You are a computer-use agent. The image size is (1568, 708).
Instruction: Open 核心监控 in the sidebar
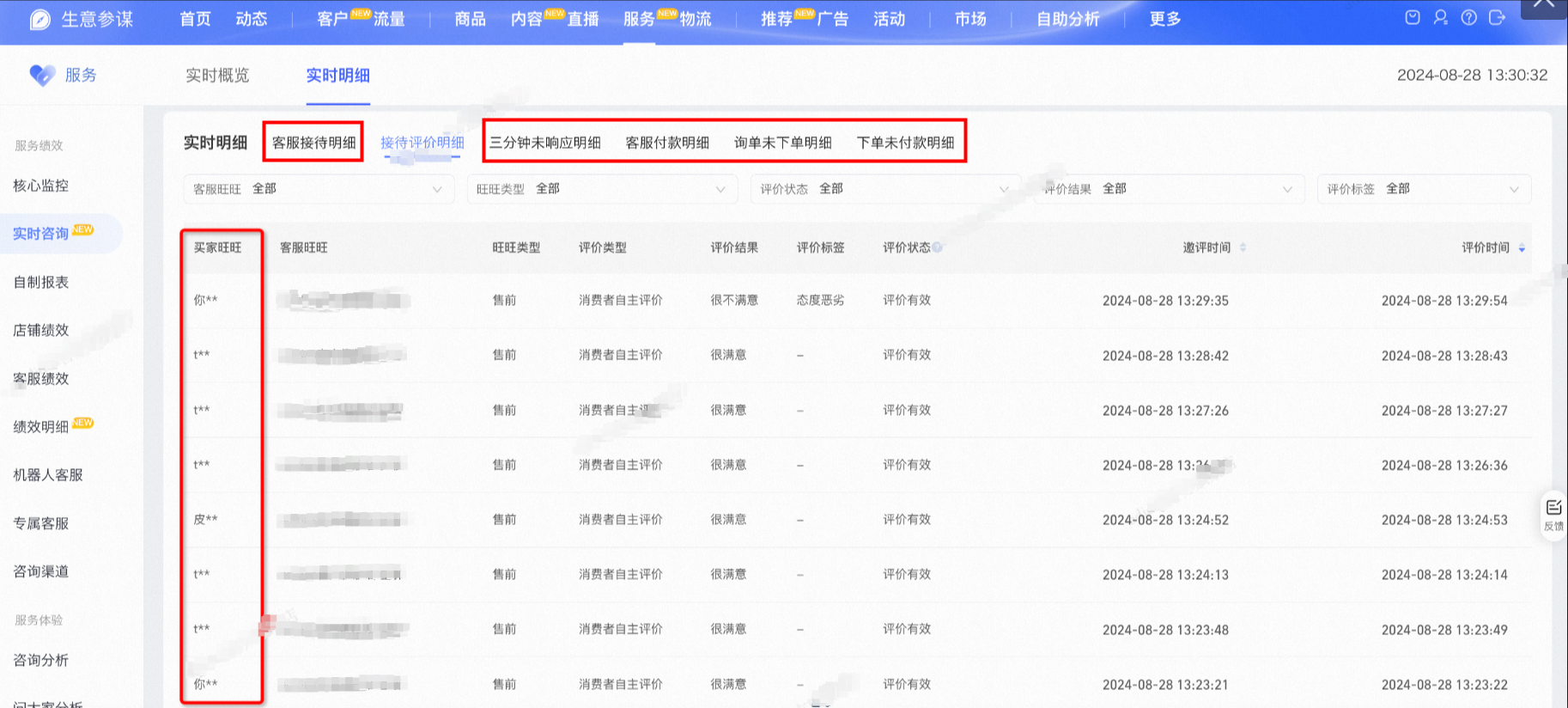coord(41,186)
